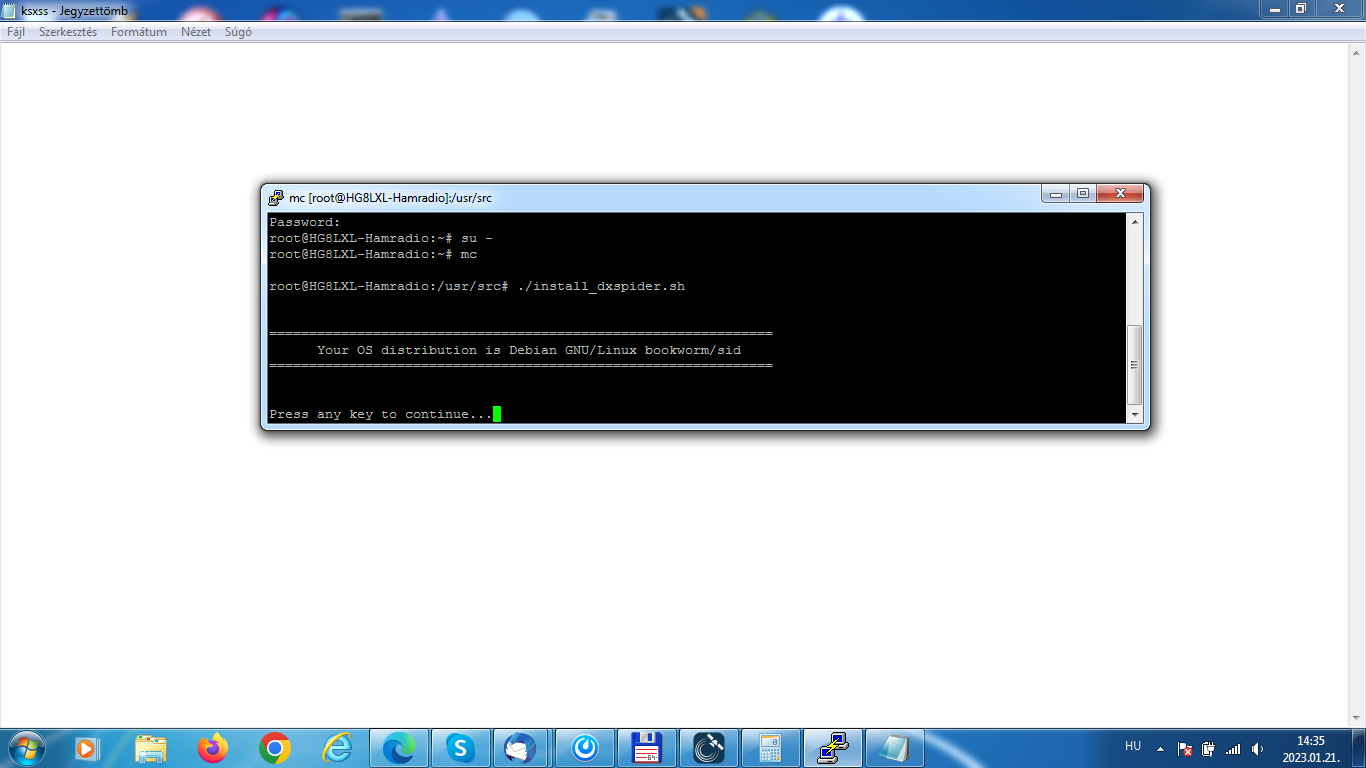
Task: Open the clock showing 14:35
Action: click(x=1310, y=748)
